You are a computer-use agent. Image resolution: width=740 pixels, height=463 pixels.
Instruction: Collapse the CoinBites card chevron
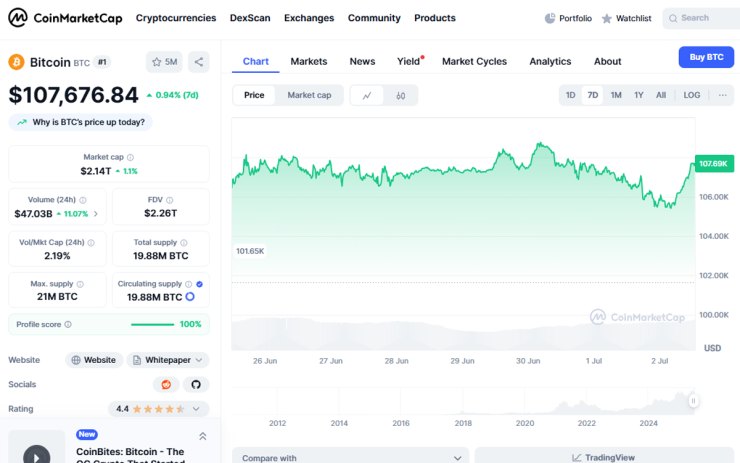(202, 437)
